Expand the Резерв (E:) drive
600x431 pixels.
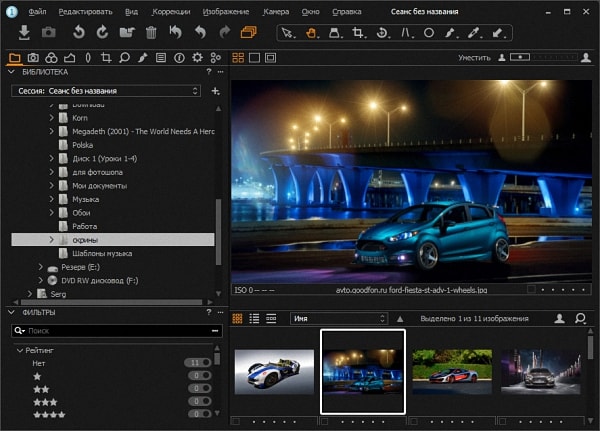pyautogui.click(x=41, y=267)
